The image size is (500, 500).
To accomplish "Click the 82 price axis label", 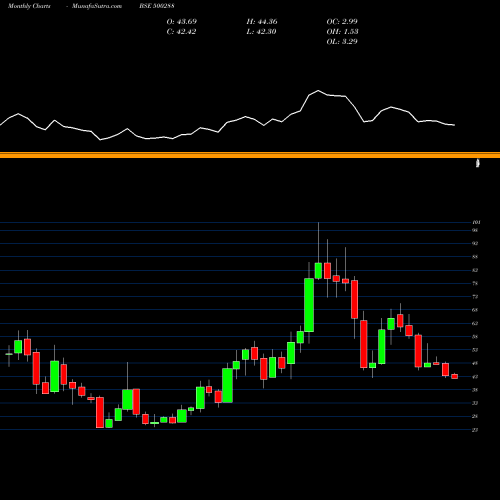I will (475, 270).
